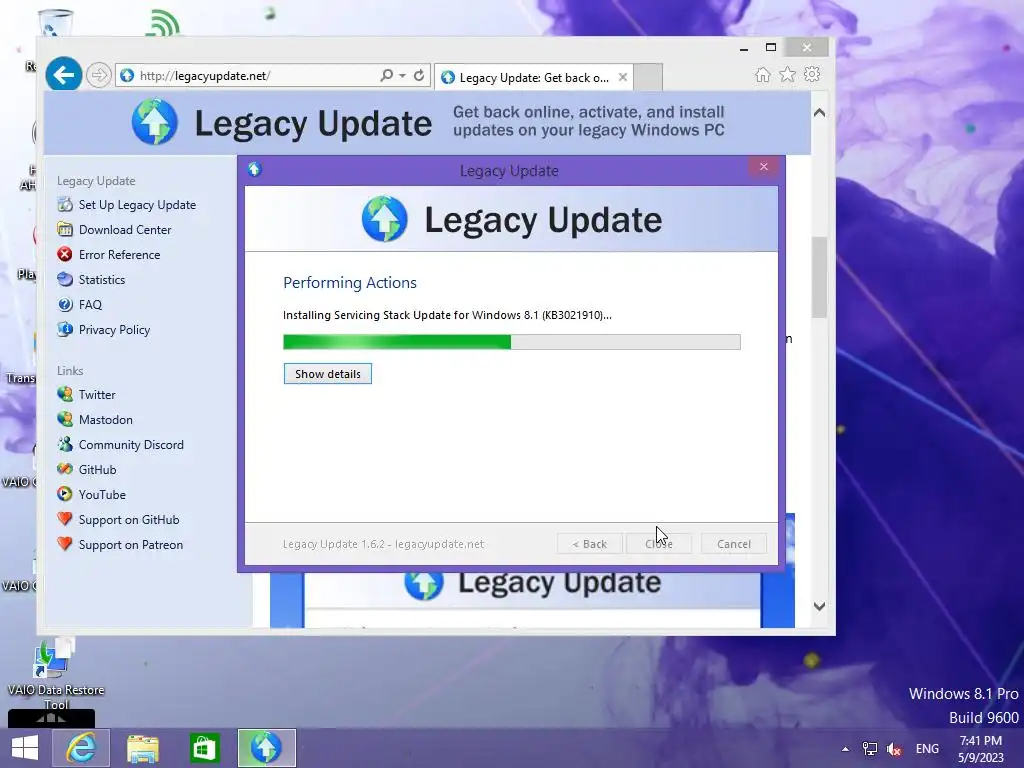The image size is (1024, 768).
Task: Click the heart icon beside Support on Patreon
Action: (x=65, y=544)
